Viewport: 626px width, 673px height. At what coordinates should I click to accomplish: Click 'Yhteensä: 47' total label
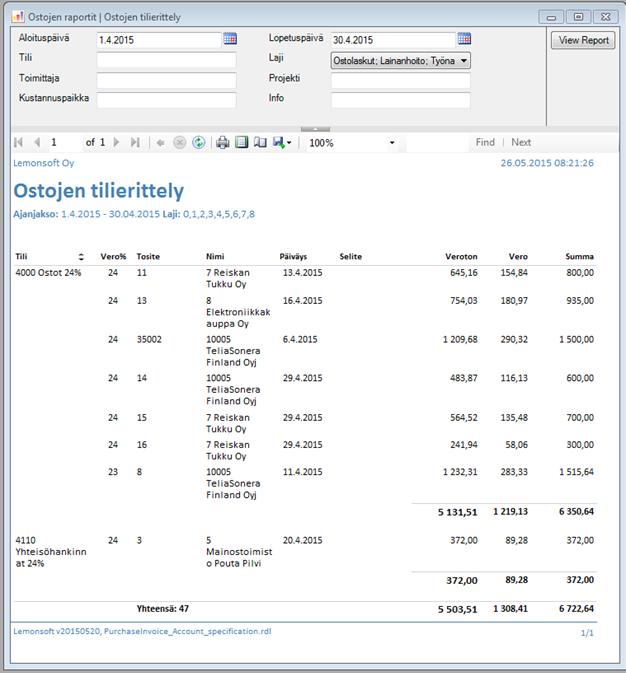[x=163, y=609]
